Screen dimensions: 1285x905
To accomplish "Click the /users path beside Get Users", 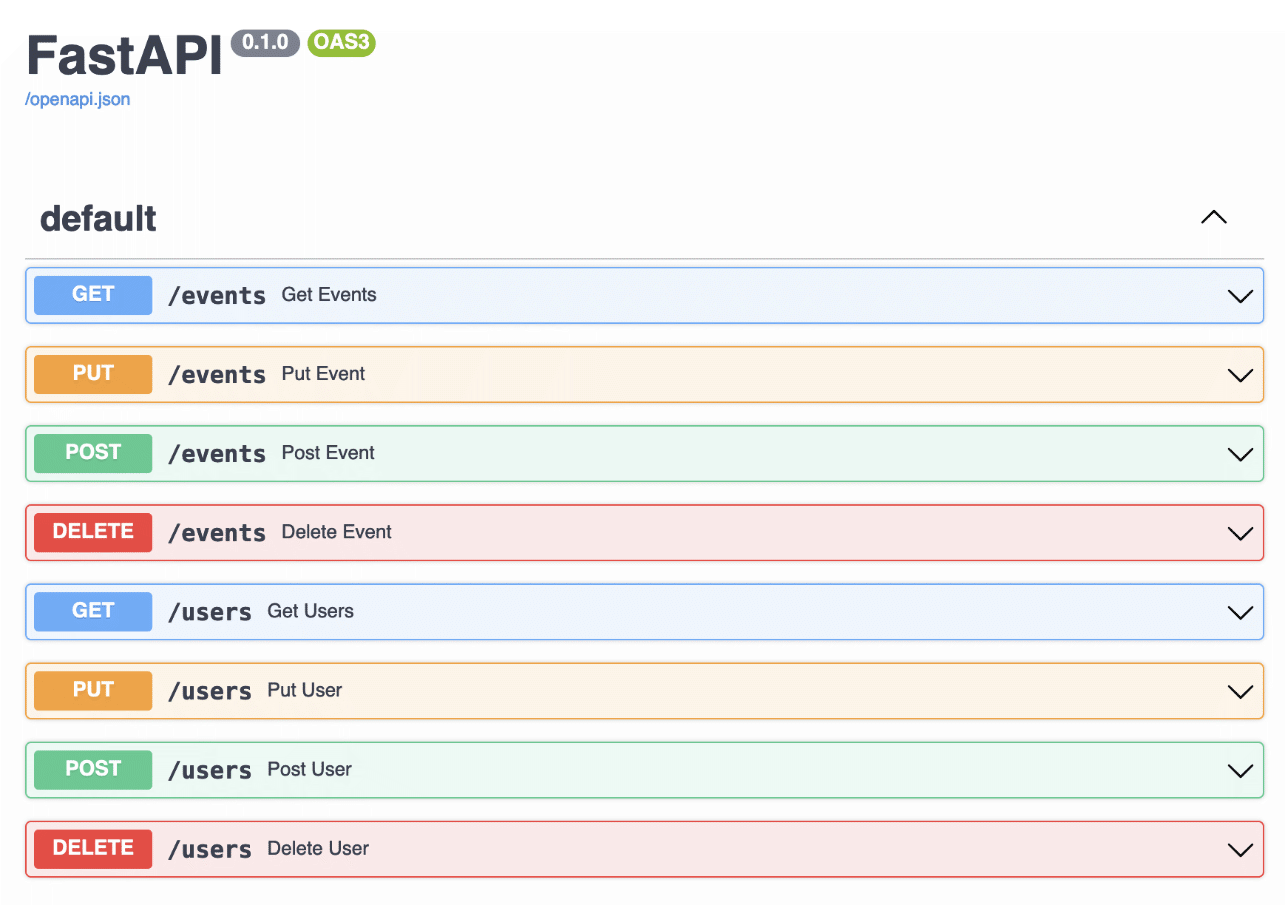I will 210,611.
